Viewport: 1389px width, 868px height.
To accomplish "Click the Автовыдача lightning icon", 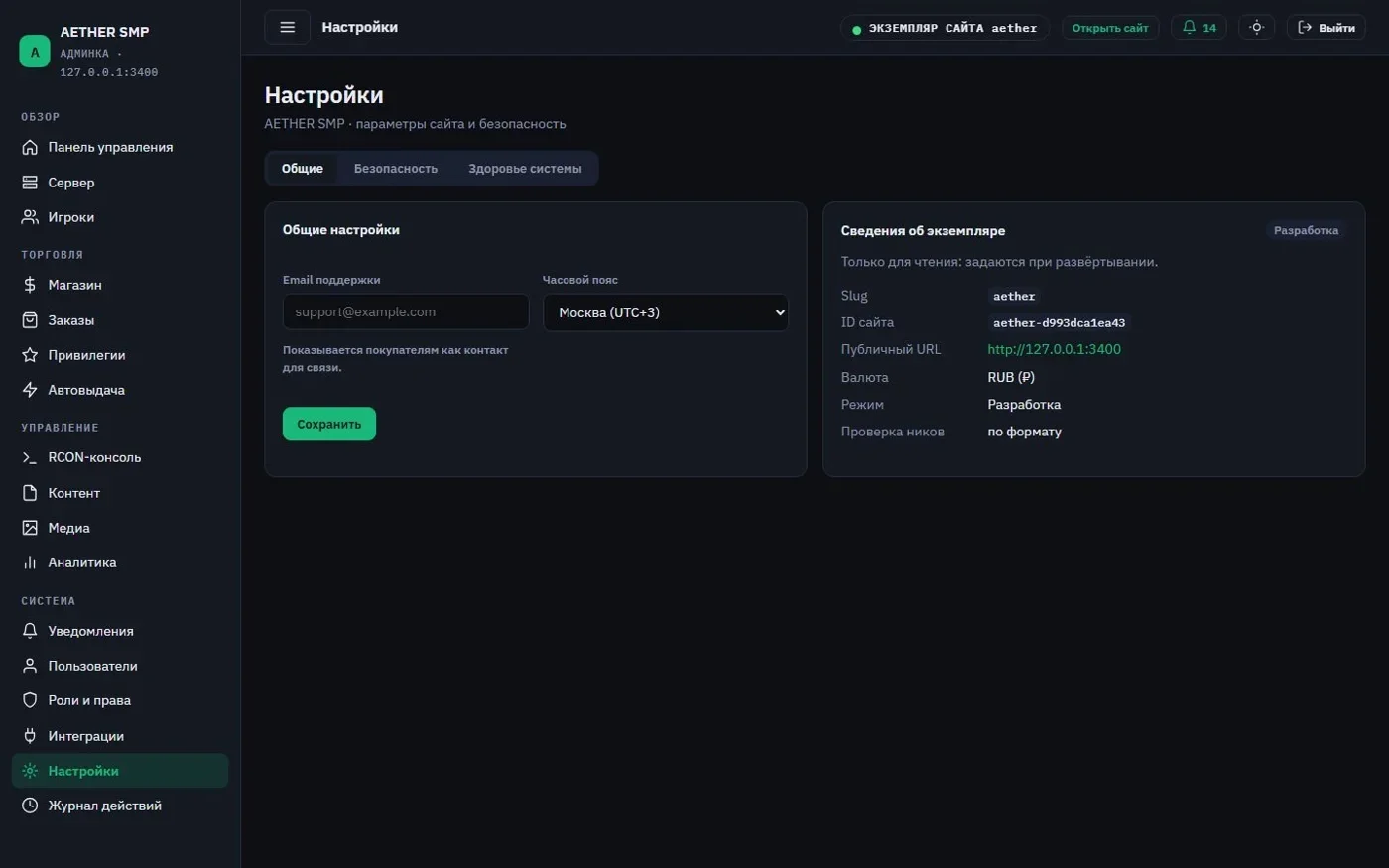I will 30,390.
